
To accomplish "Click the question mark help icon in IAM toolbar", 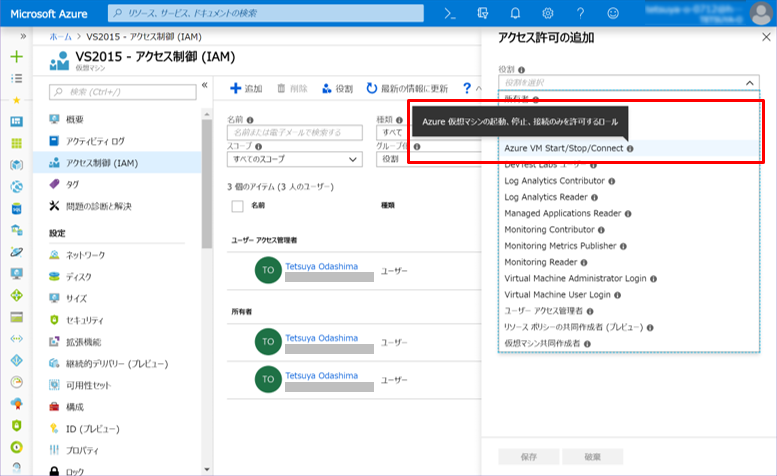I will pyautogui.click(x=467, y=88).
